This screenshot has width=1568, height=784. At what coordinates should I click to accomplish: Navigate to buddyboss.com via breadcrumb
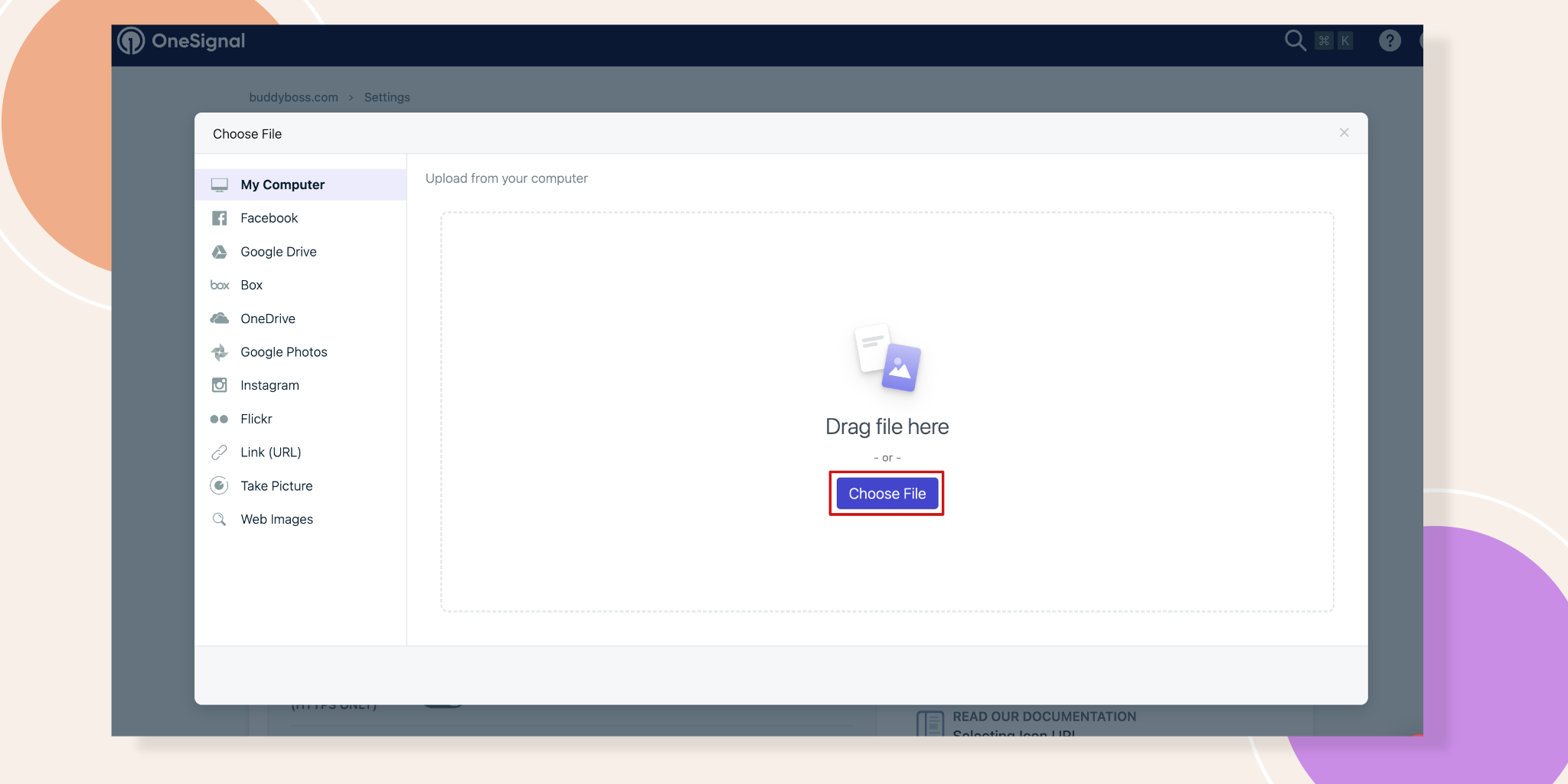[293, 97]
